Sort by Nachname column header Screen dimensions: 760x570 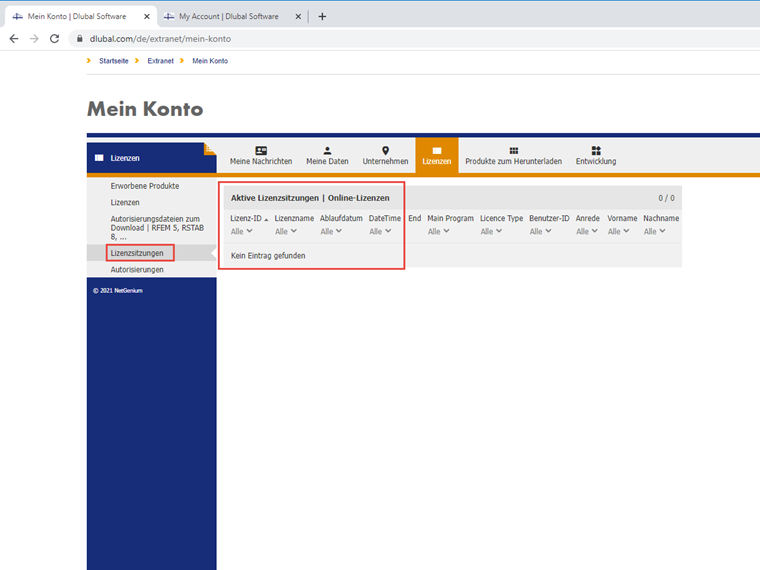tap(661, 219)
